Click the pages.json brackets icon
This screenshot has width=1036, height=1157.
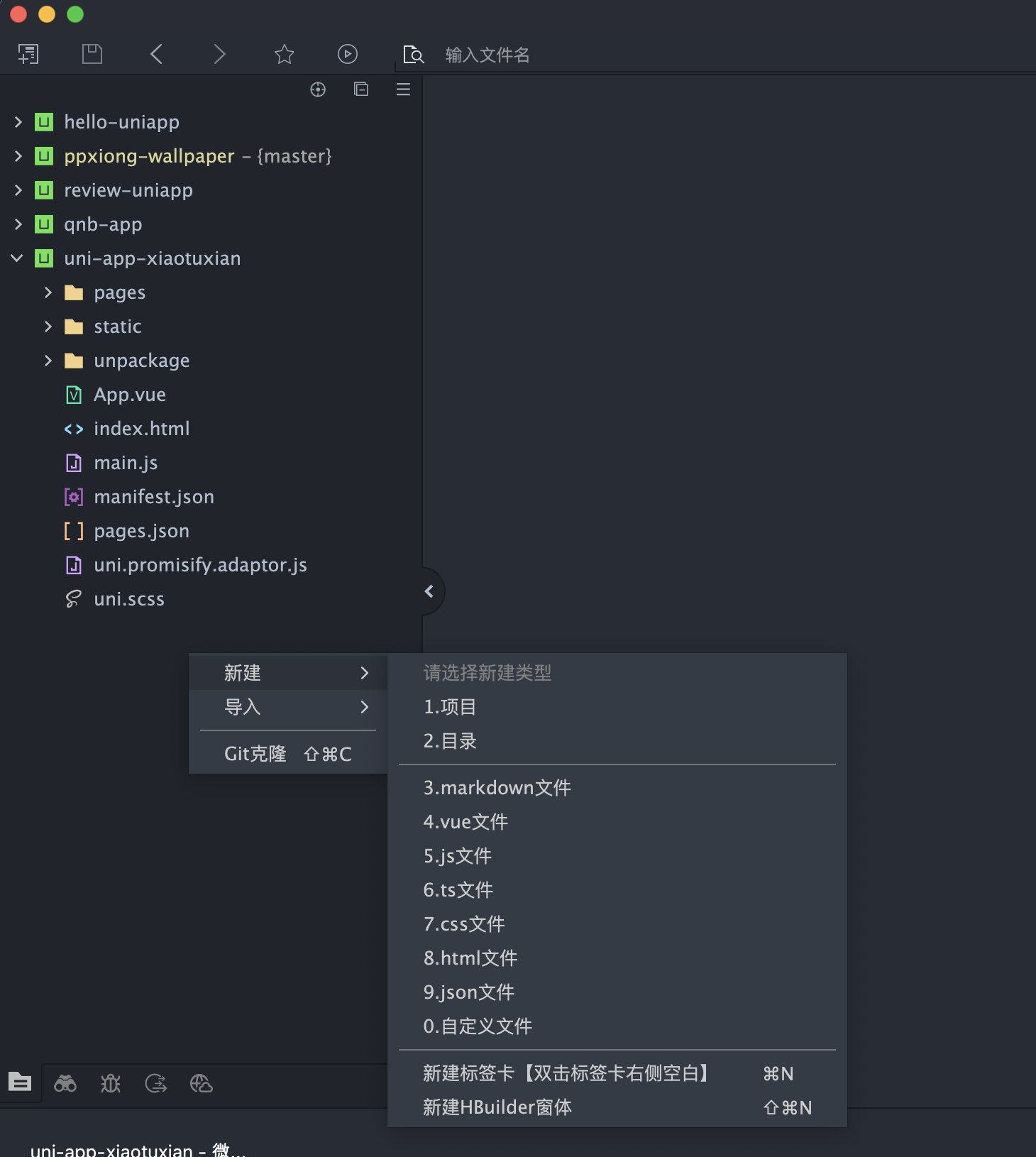coord(74,531)
